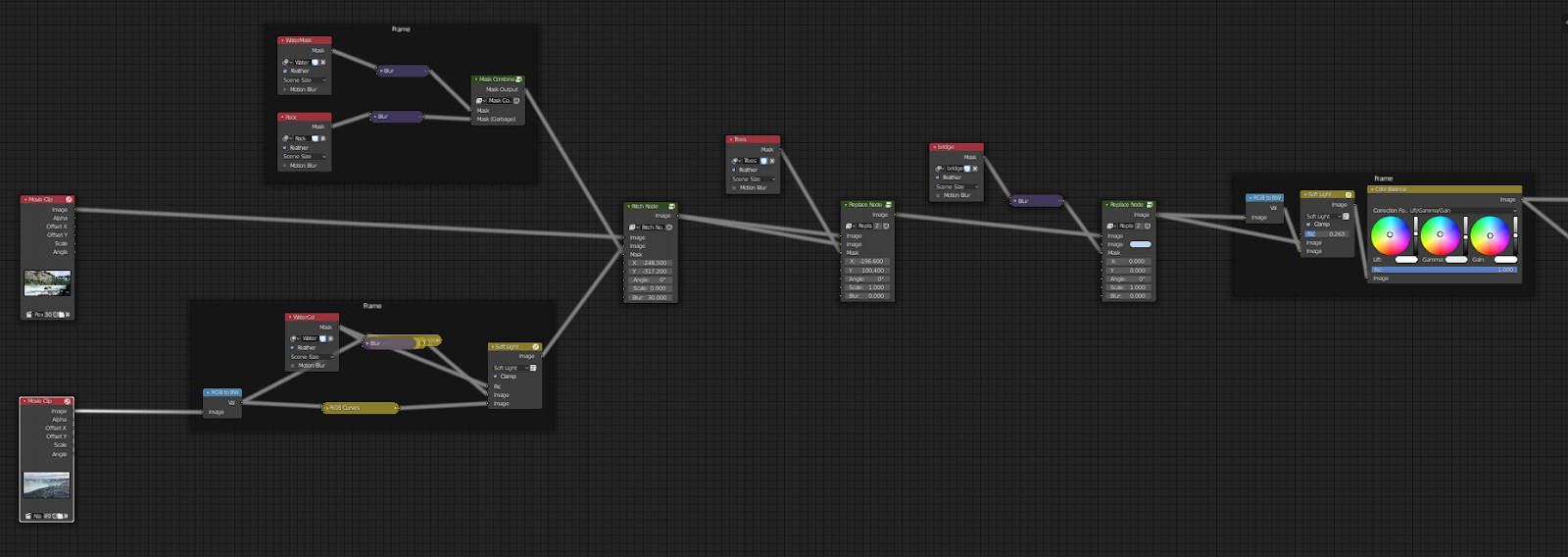The width and height of the screenshot is (1568, 557).
Task: Click fake user shield on Rock mask node
Action: point(315,138)
